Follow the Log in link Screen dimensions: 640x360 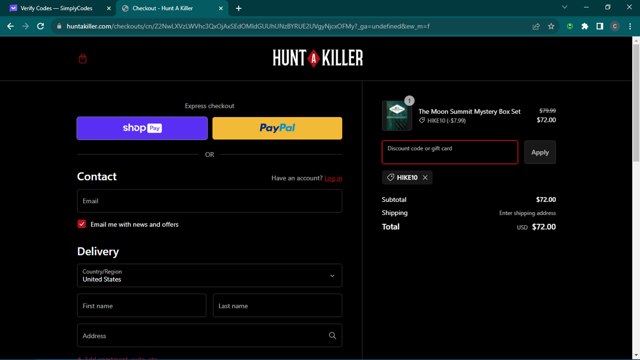[x=333, y=178]
